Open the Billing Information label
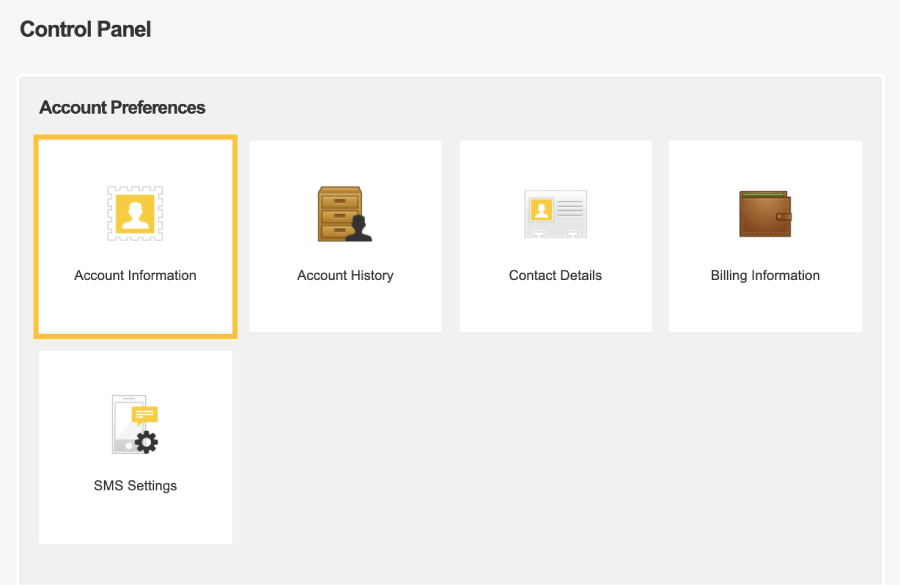 click(765, 276)
